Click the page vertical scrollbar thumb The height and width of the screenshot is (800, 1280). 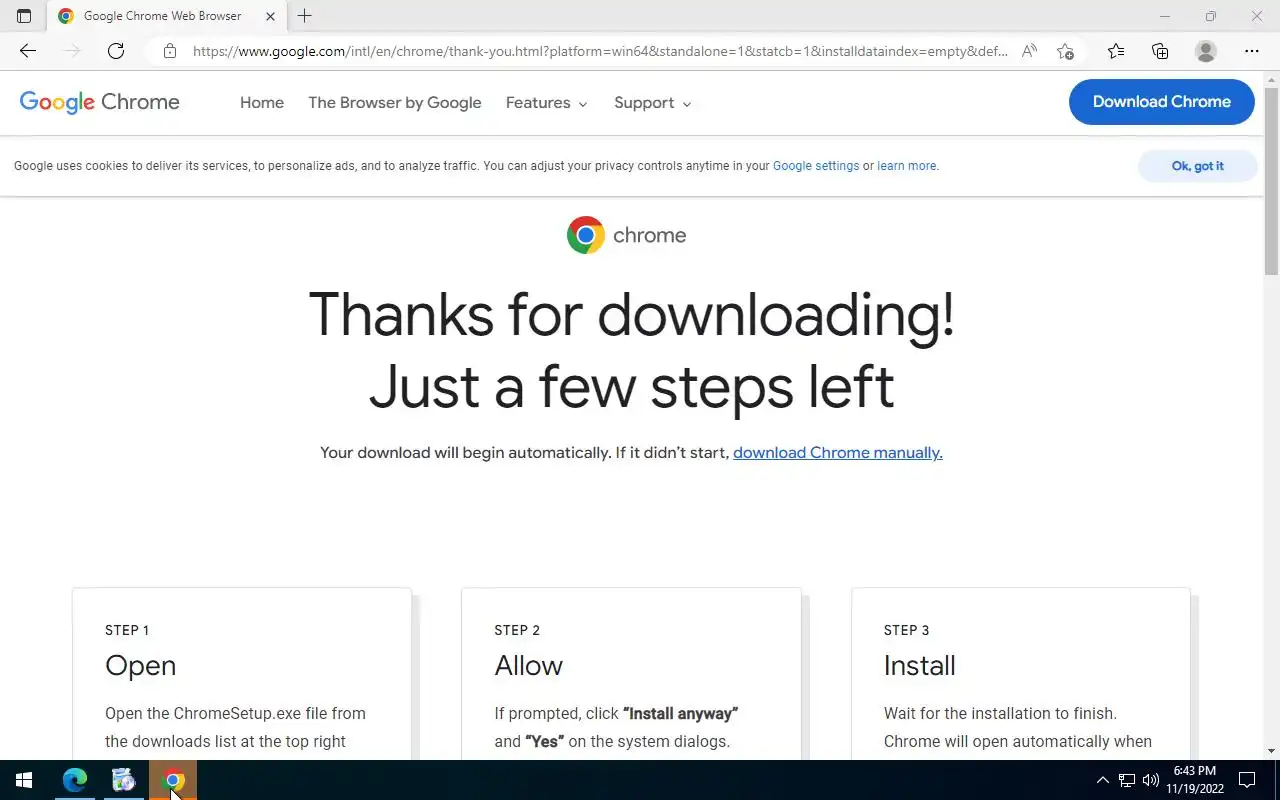click(x=1271, y=180)
